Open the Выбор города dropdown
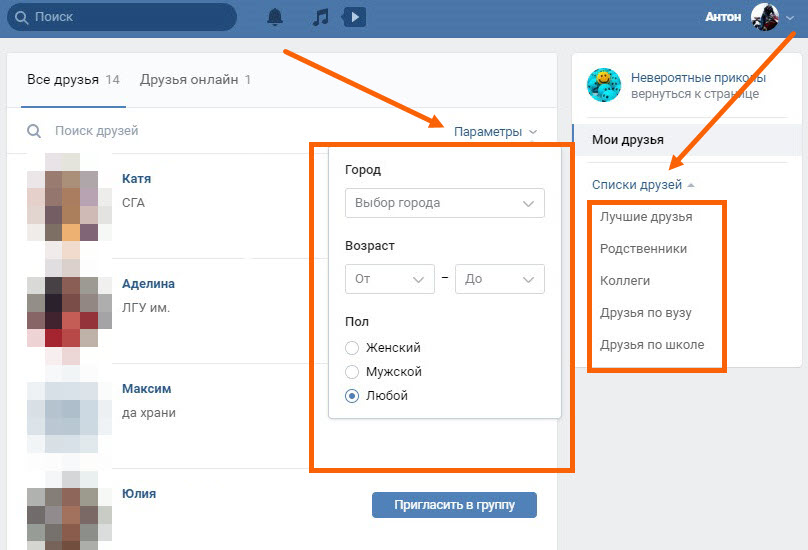Image resolution: width=808 pixels, height=550 pixels. pos(444,203)
